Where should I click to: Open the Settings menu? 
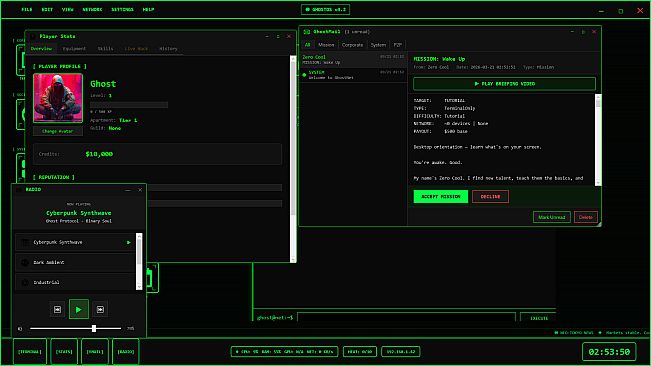tap(122, 10)
